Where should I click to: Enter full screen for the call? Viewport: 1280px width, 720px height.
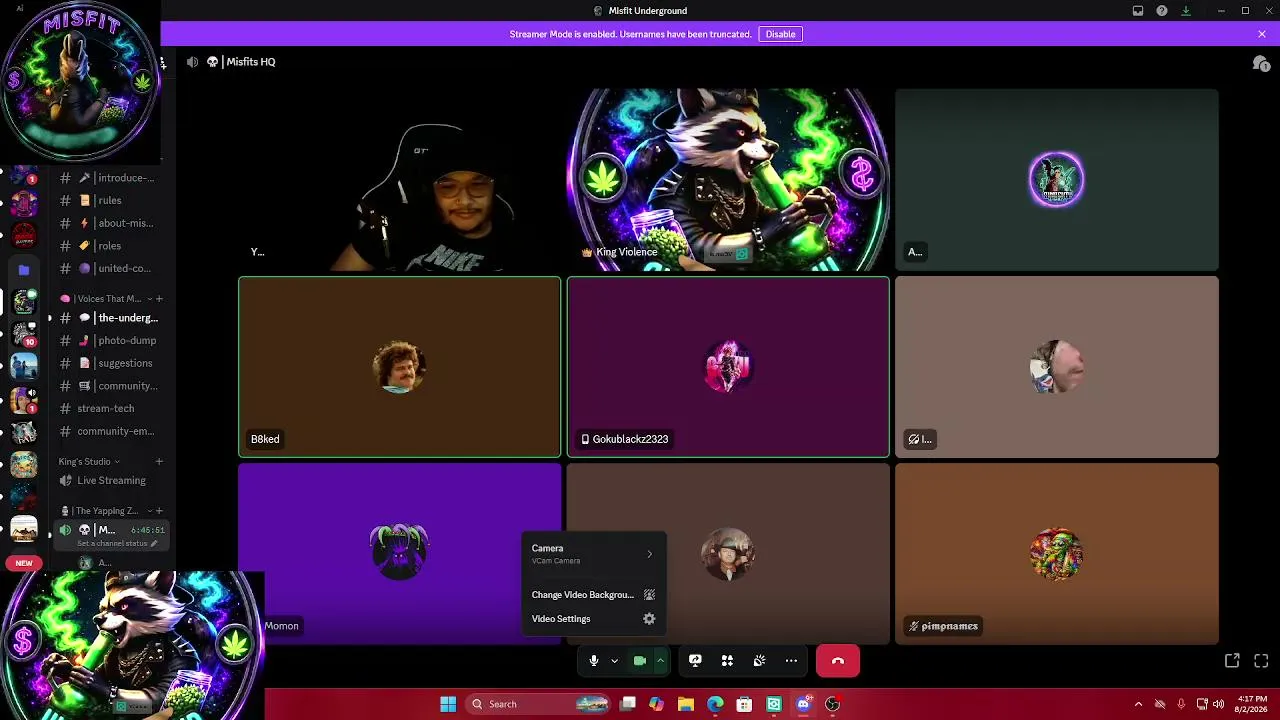(x=1261, y=661)
